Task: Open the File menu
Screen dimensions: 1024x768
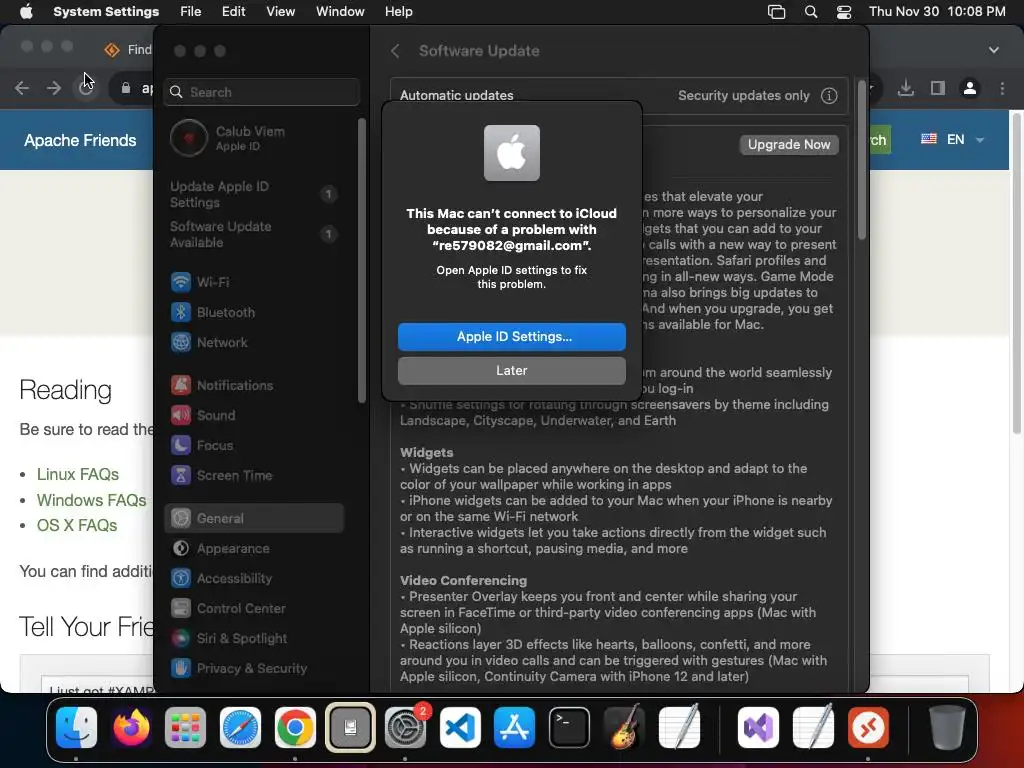Action: (190, 12)
